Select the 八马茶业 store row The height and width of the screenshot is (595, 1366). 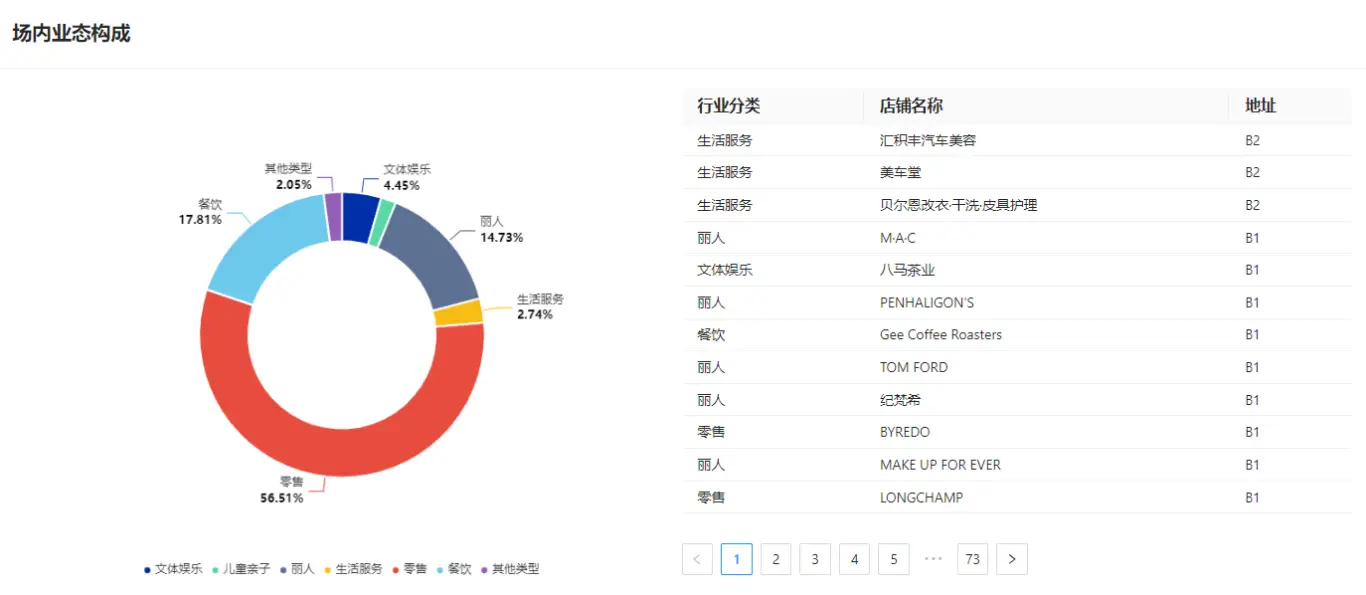pos(1017,270)
